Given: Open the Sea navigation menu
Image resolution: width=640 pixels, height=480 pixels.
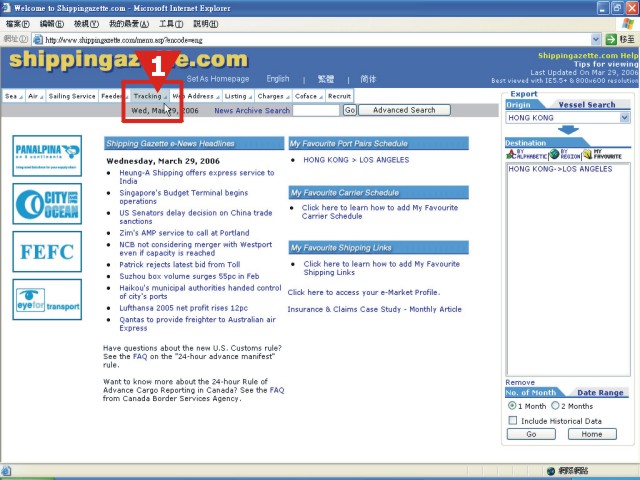Looking at the screenshot, I should click(x=13, y=96).
